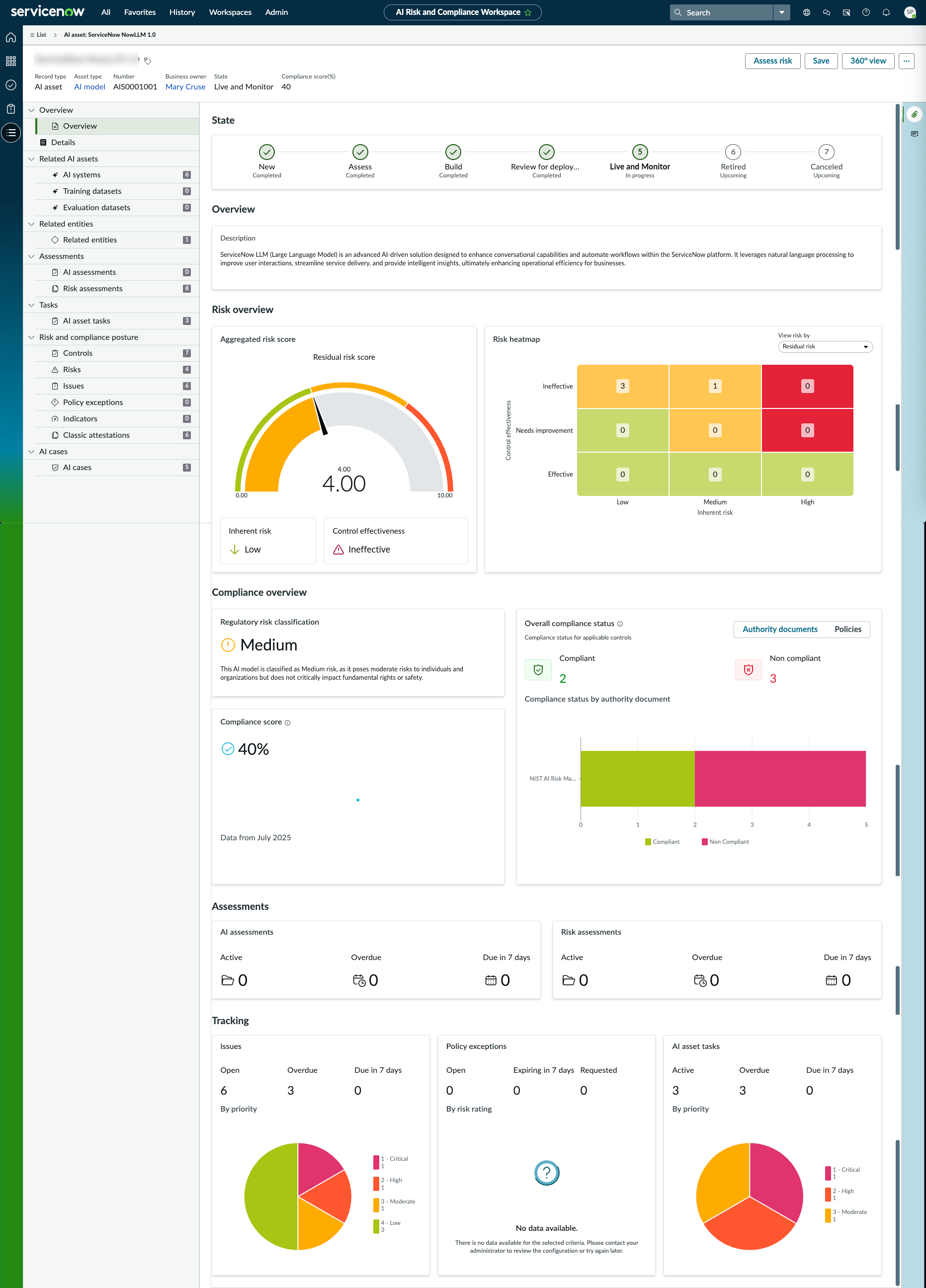Click the Save button
The width and height of the screenshot is (926, 1288).
[x=821, y=61]
